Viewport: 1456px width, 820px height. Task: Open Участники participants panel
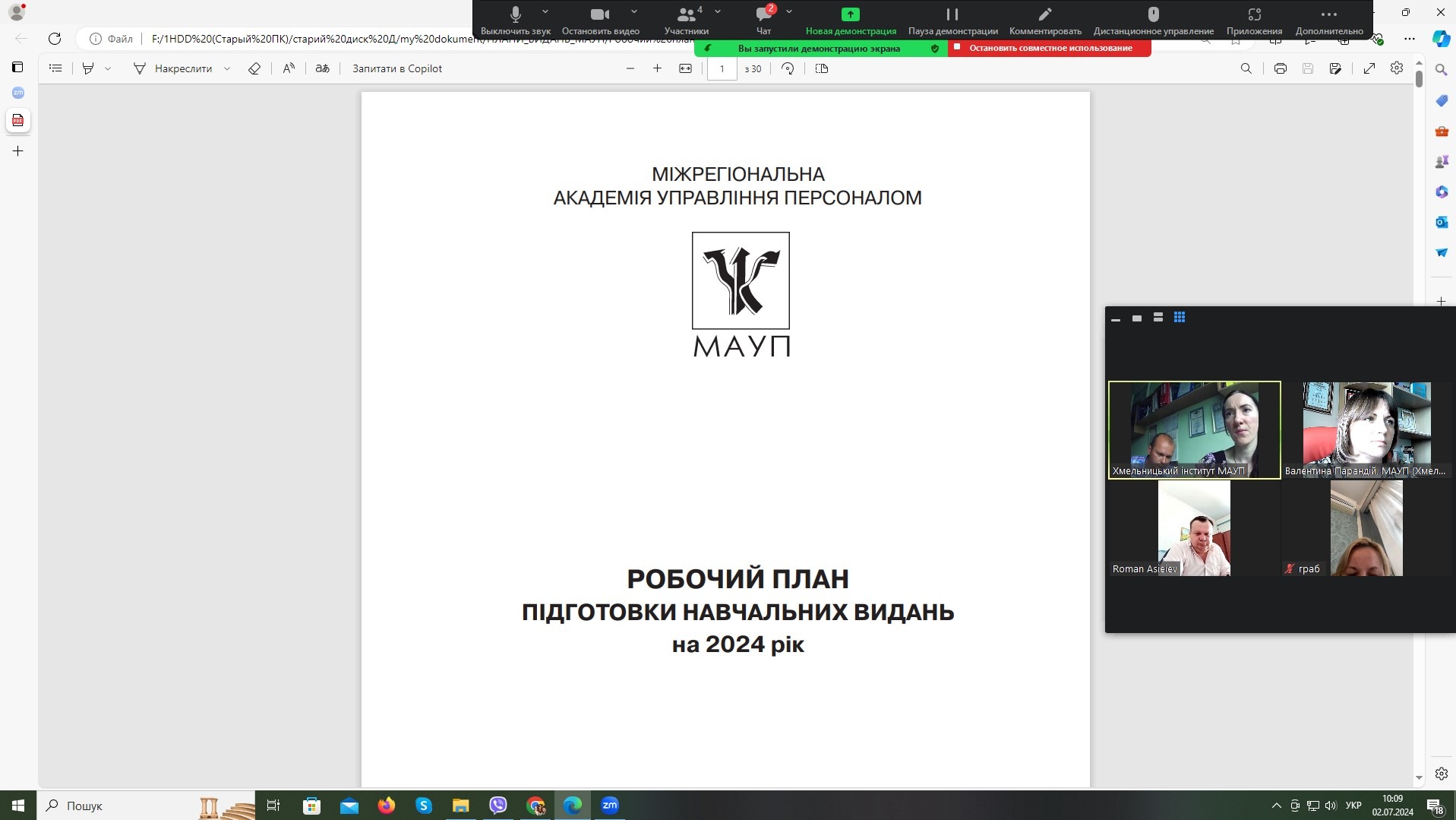(x=686, y=21)
